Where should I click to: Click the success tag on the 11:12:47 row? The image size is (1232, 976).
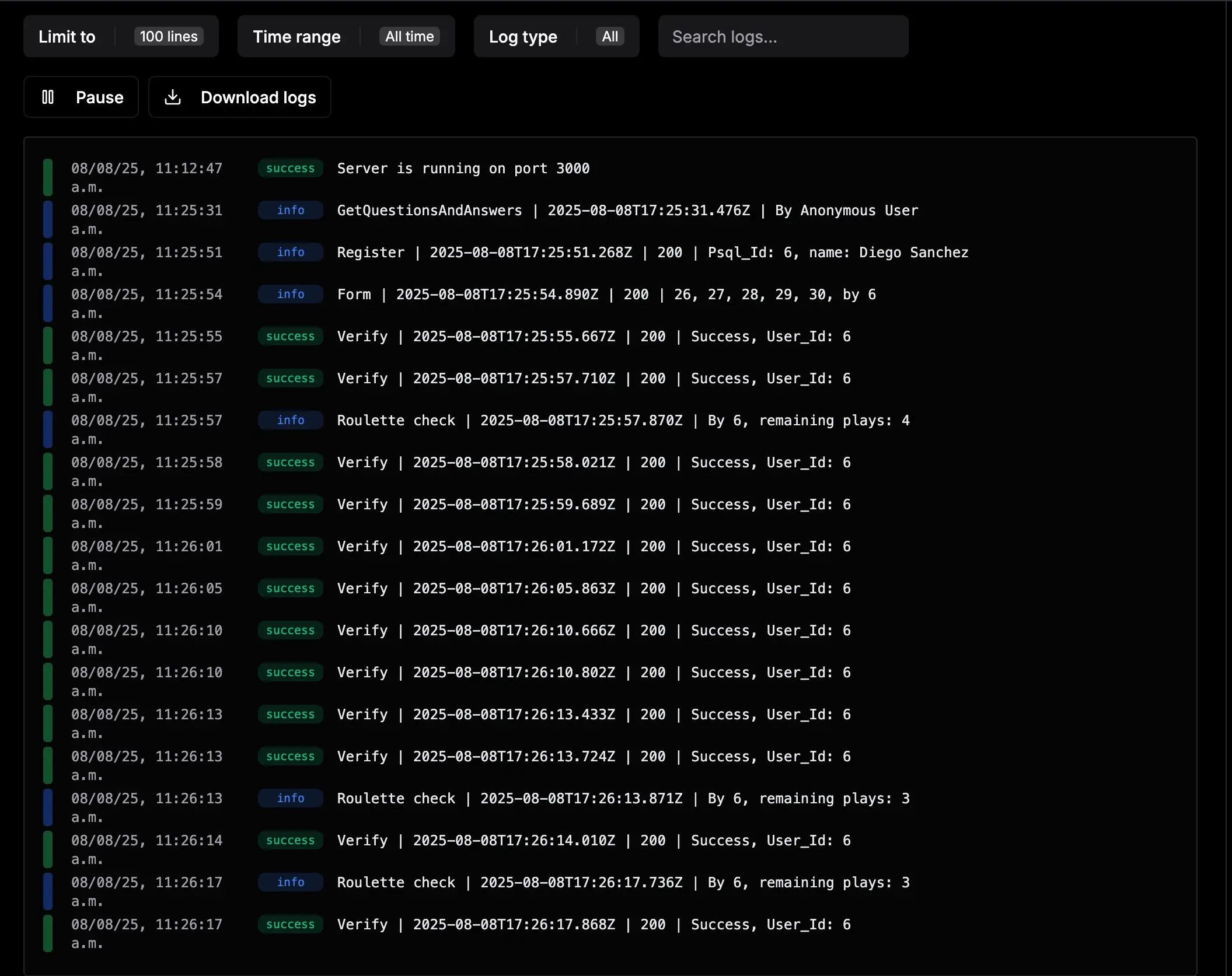point(290,169)
